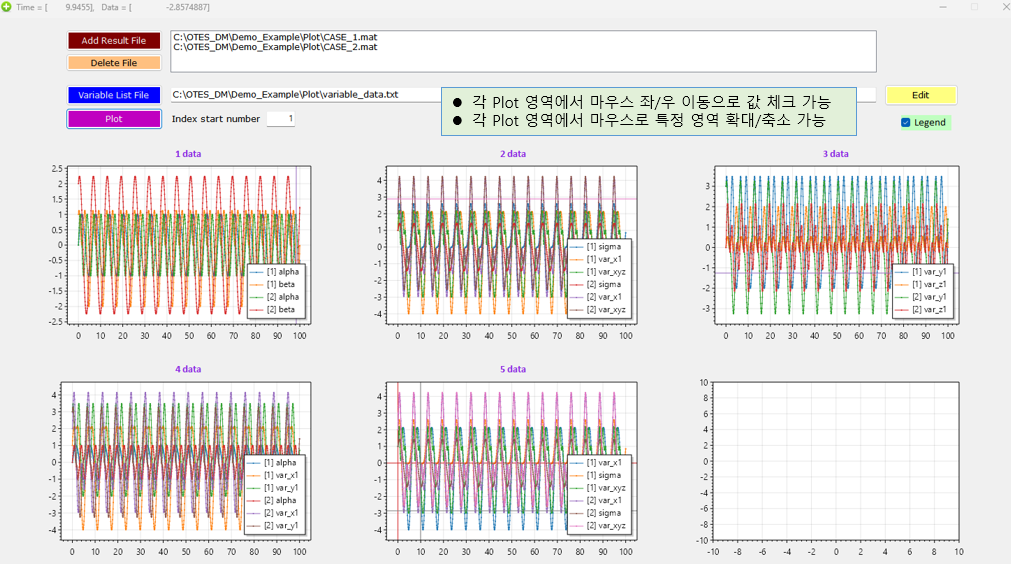Click the Add Result File button

pyautogui.click(x=113, y=41)
